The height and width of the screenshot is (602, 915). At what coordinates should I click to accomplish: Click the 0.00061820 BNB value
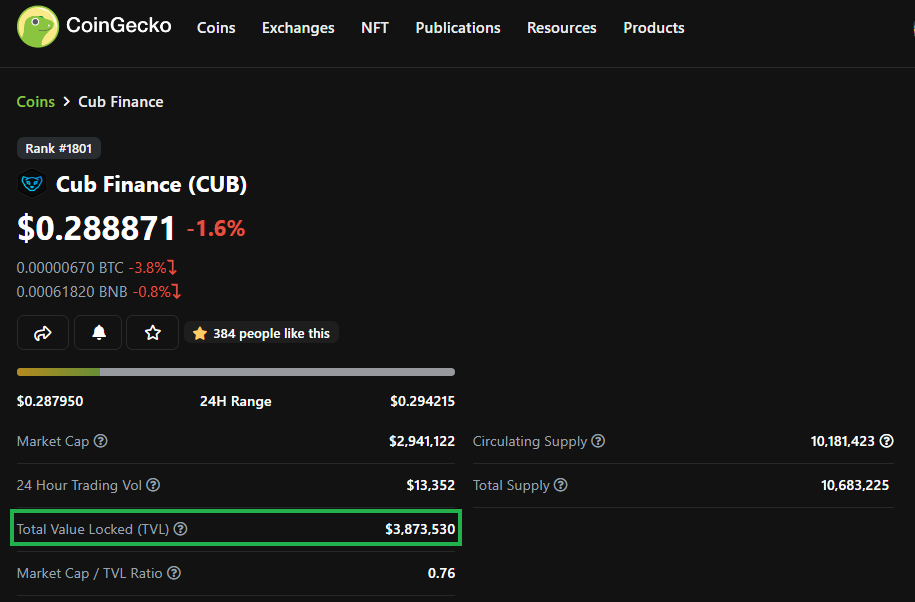click(72, 291)
